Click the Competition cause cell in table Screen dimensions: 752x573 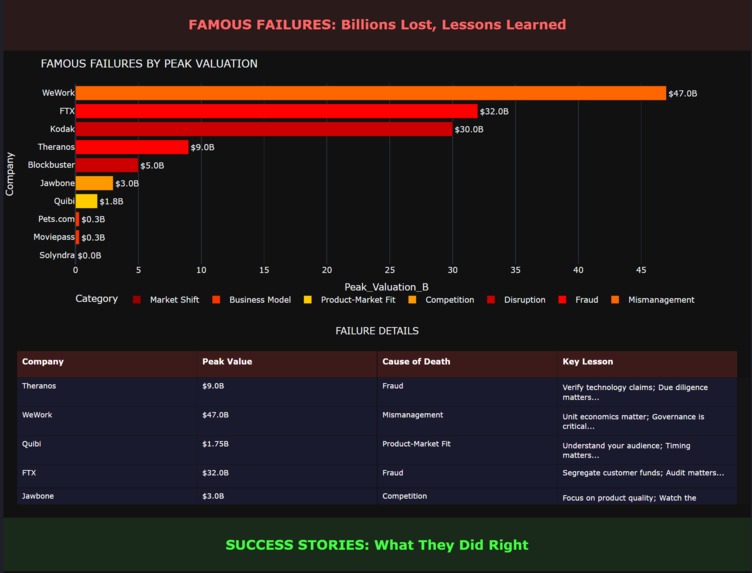pyautogui.click(x=468, y=496)
